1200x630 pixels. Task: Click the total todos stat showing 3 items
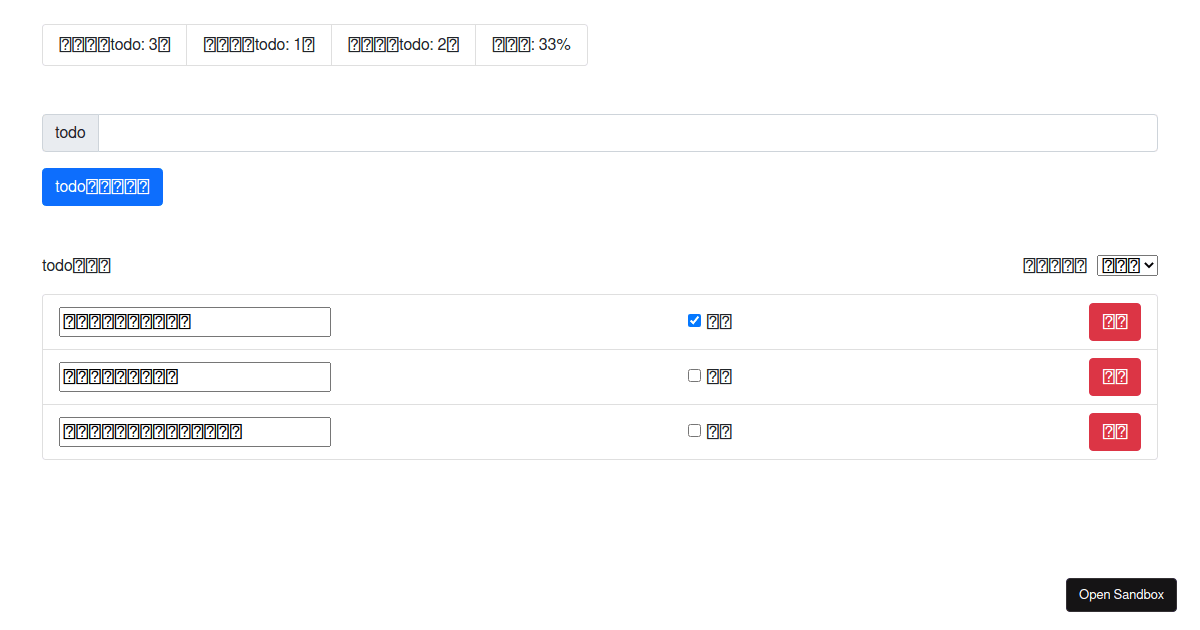point(114,44)
